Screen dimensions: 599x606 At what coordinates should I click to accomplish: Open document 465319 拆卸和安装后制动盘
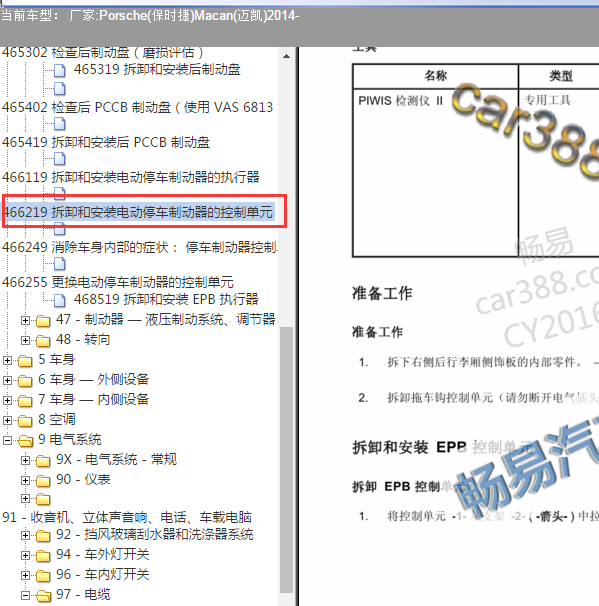pos(157,70)
